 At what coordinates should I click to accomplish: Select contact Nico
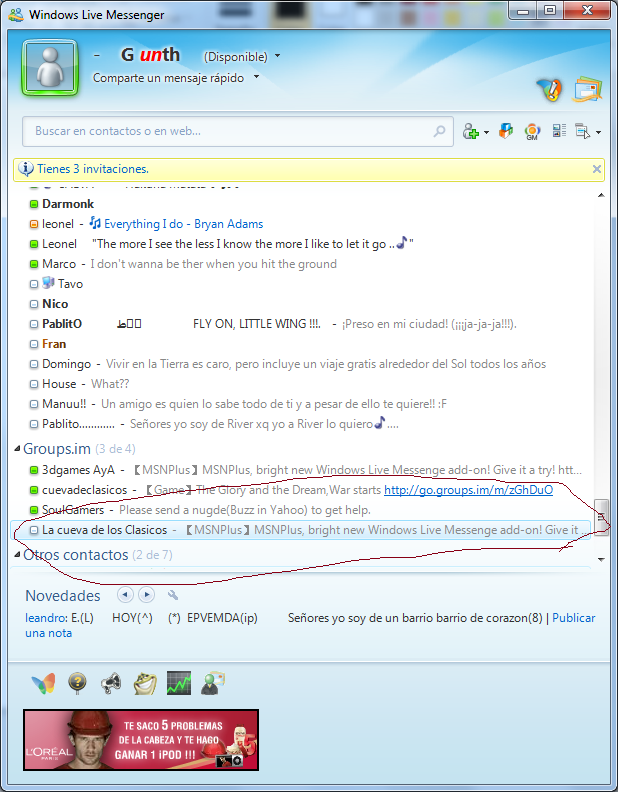[55, 304]
